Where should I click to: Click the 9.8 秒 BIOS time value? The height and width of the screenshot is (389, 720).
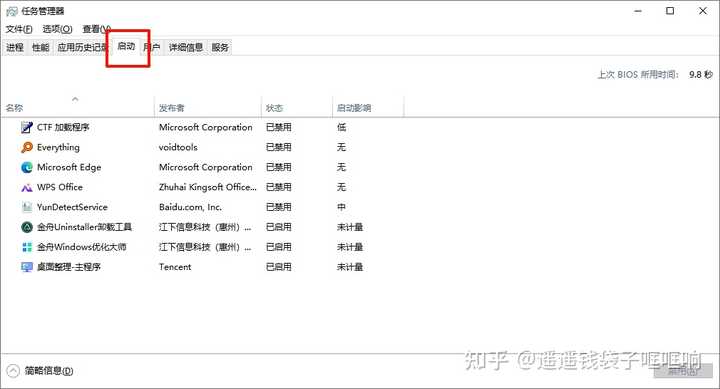pos(701,74)
